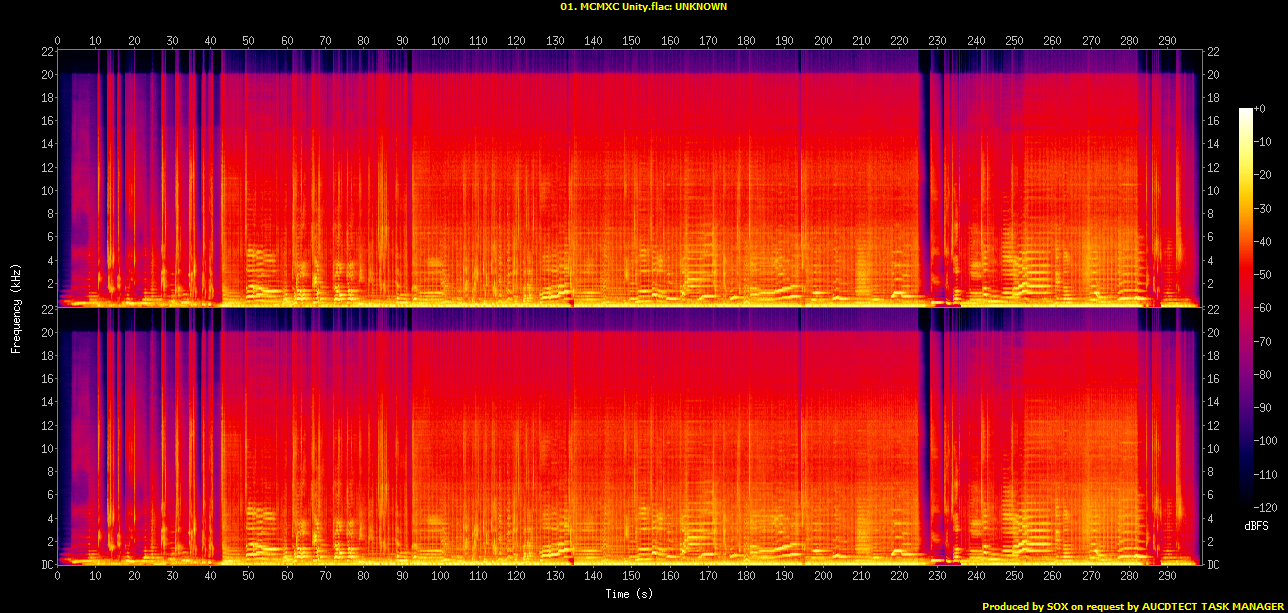This screenshot has height=613, width=1288.
Task: Click the 'DC' label on the left frequency axis
Action: [x=45, y=565]
